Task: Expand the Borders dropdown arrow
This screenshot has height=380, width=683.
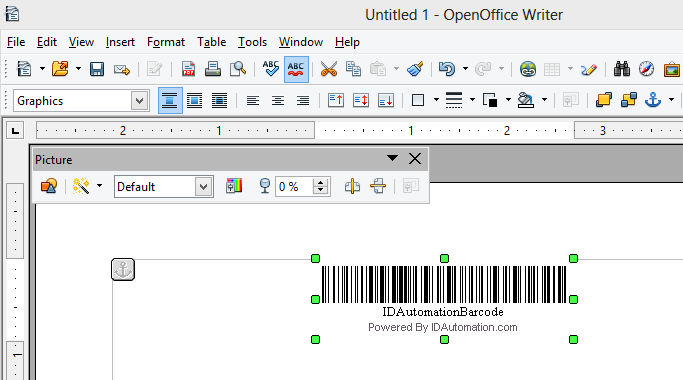Action: 436,101
